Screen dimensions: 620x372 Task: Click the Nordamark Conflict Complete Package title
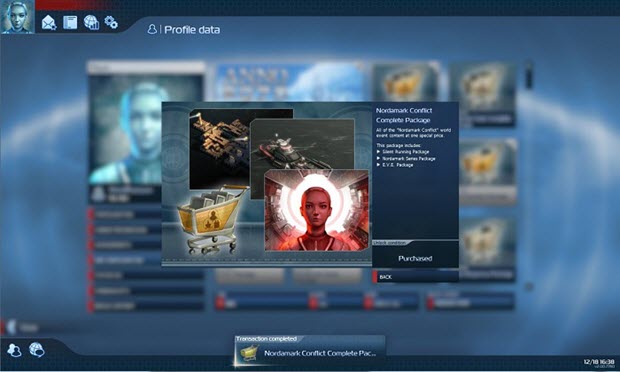coord(404,115)
